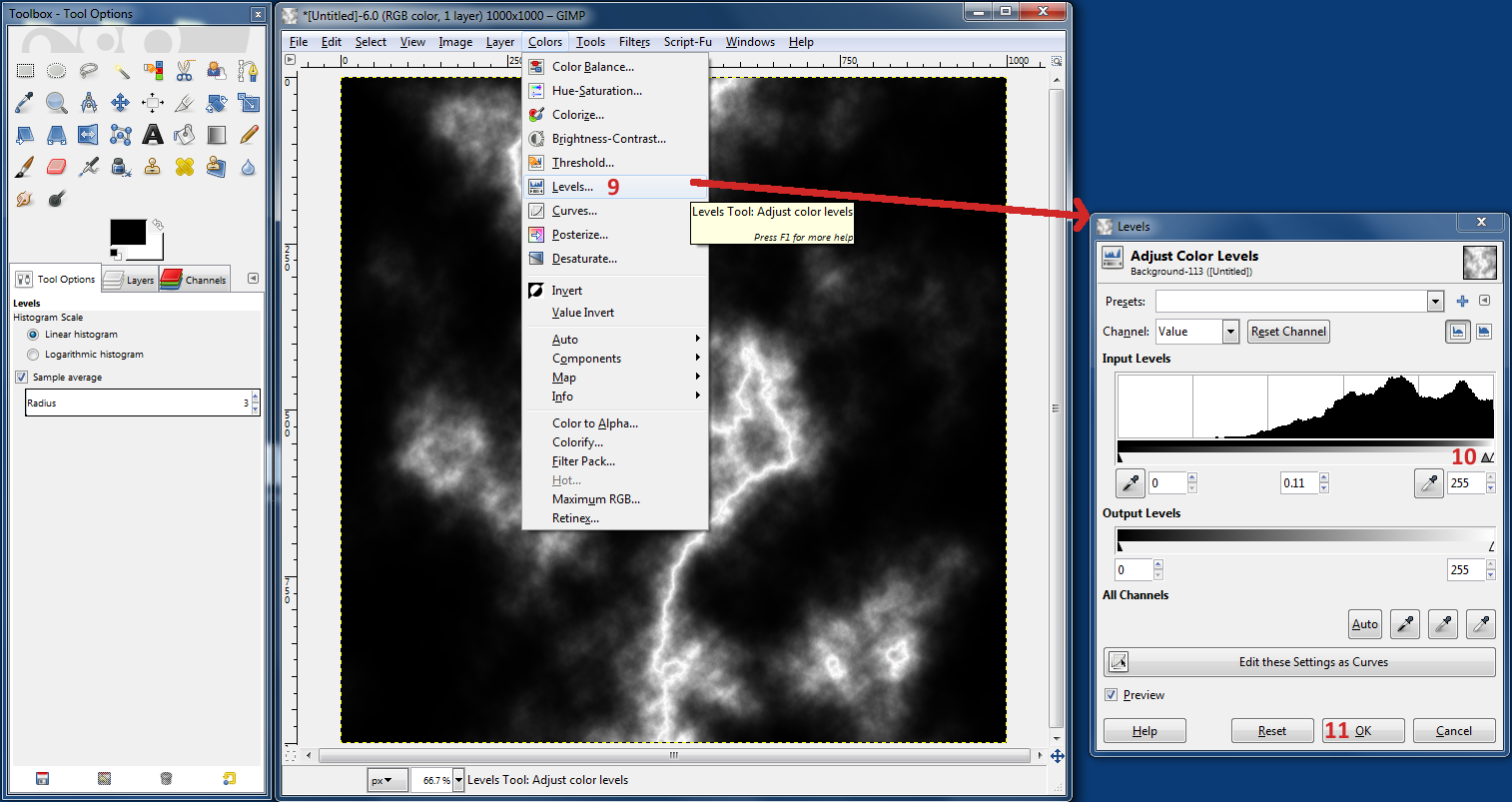This screenshot has height=802, width=1512.
Task: Expand the Presets dropdown in Levels
Action: 1435,300
